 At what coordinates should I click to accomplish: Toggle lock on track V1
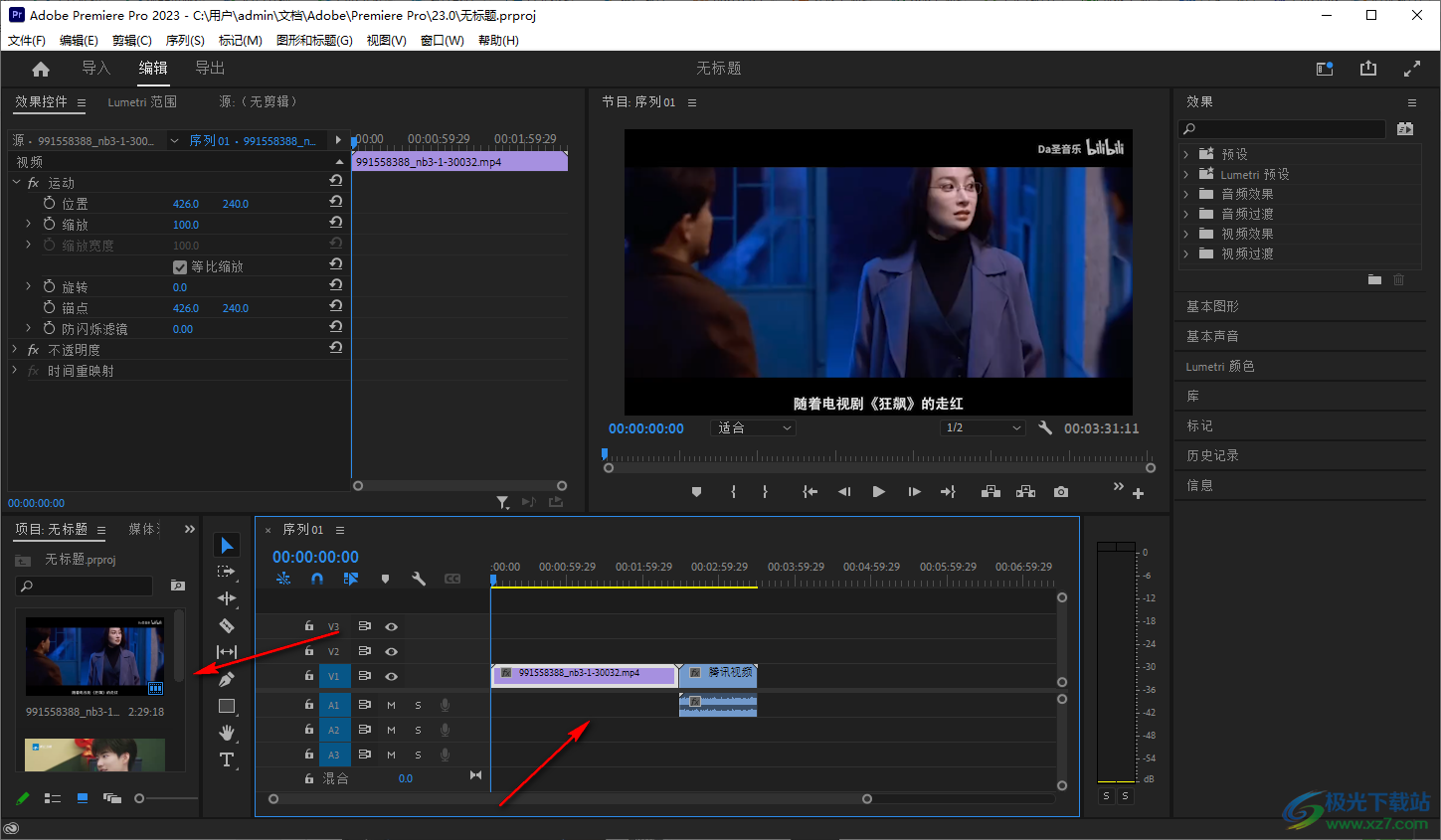(x=309, y=675)
